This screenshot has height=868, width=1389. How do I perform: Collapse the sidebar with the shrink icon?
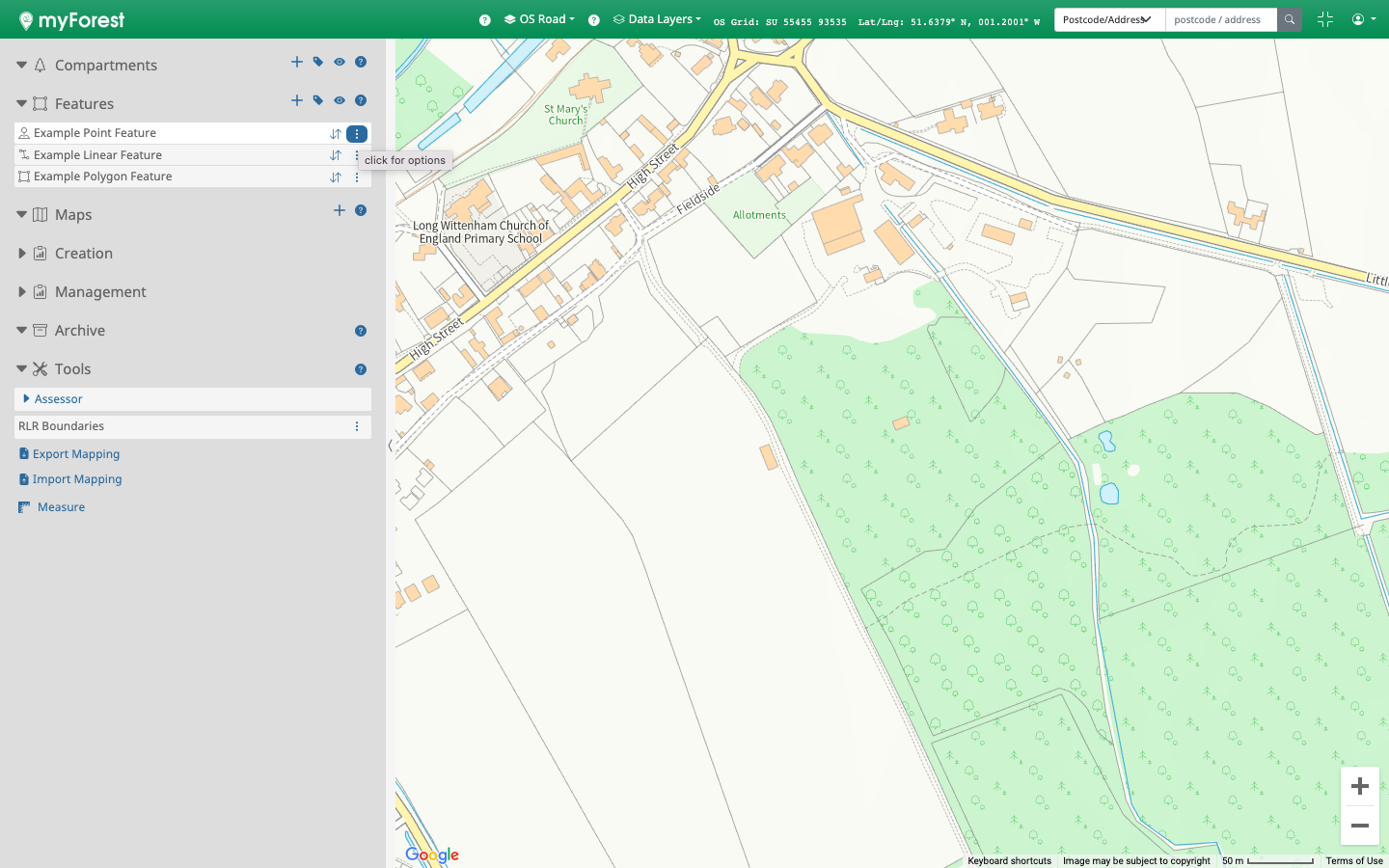point(1325,19)
